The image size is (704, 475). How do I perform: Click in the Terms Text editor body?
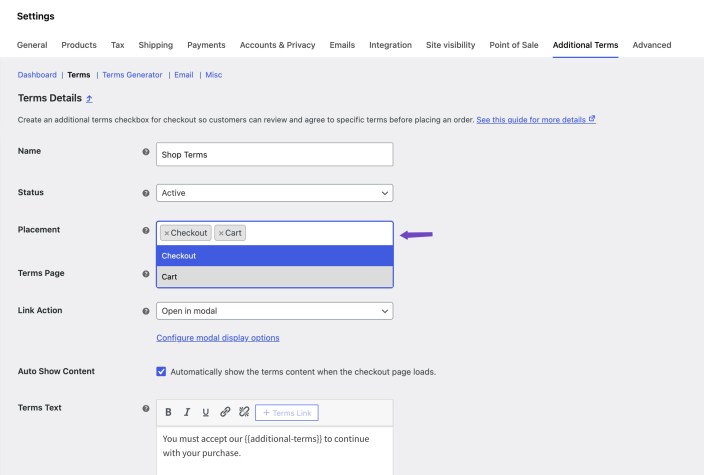pyautogui.click(x=275, y=450)
